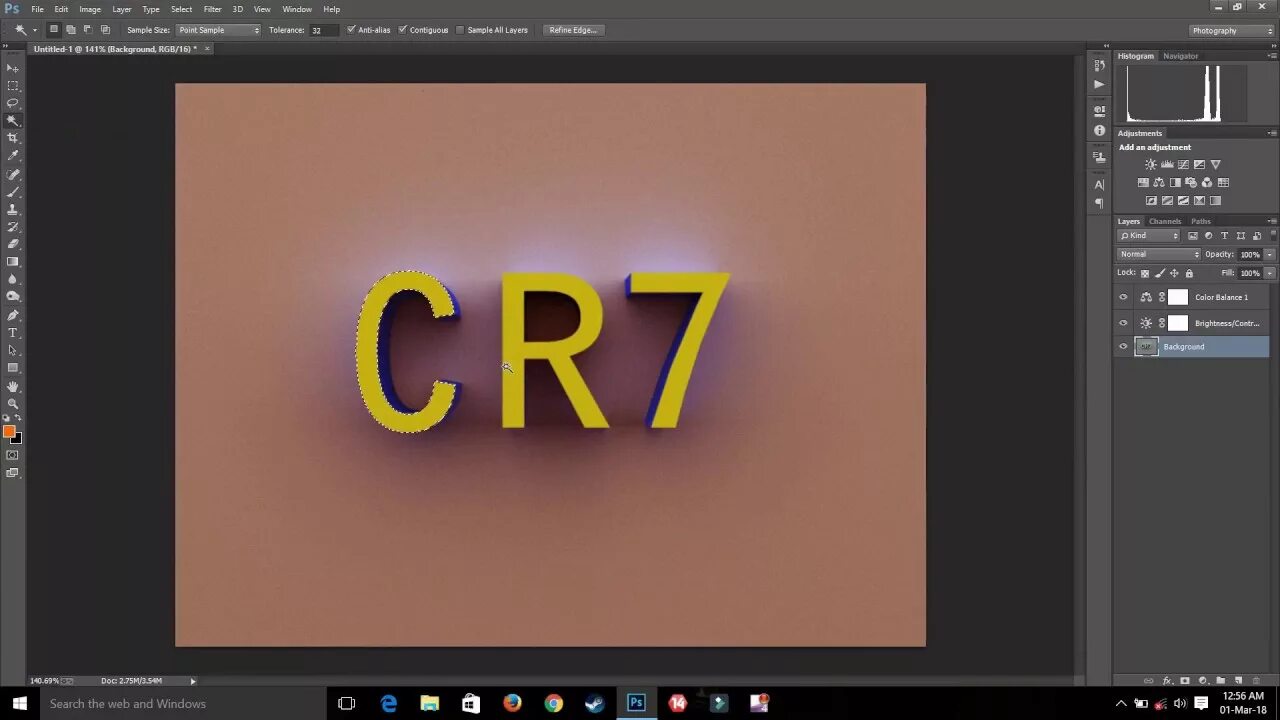Viewport: 1280px width, 720px height.
Task: Select the Lasso tool
Action: click(x=13, y=103)
